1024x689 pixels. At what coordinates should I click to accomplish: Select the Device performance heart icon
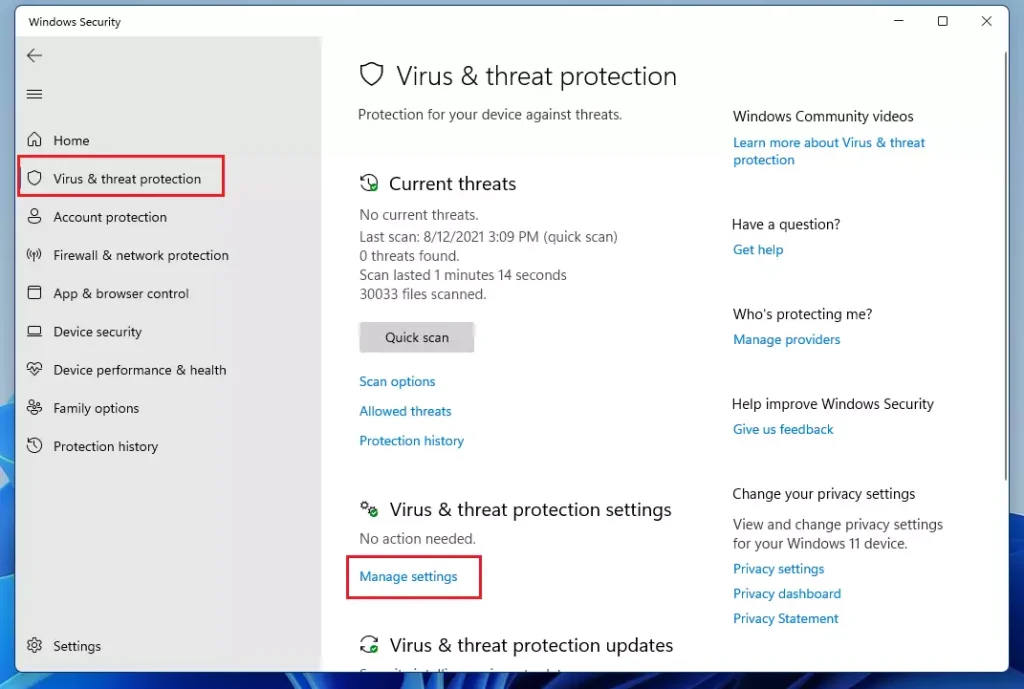35,369
